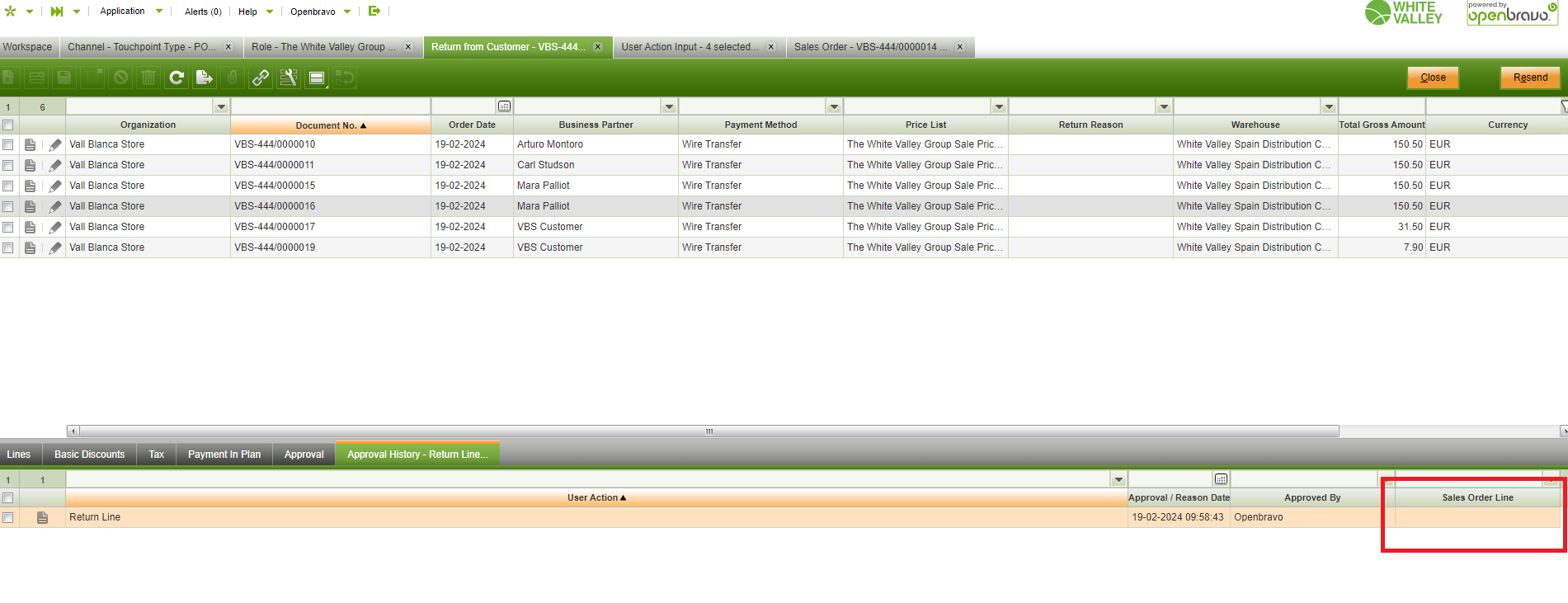Switch to the Basic Discounts subtab

[90, 455]
